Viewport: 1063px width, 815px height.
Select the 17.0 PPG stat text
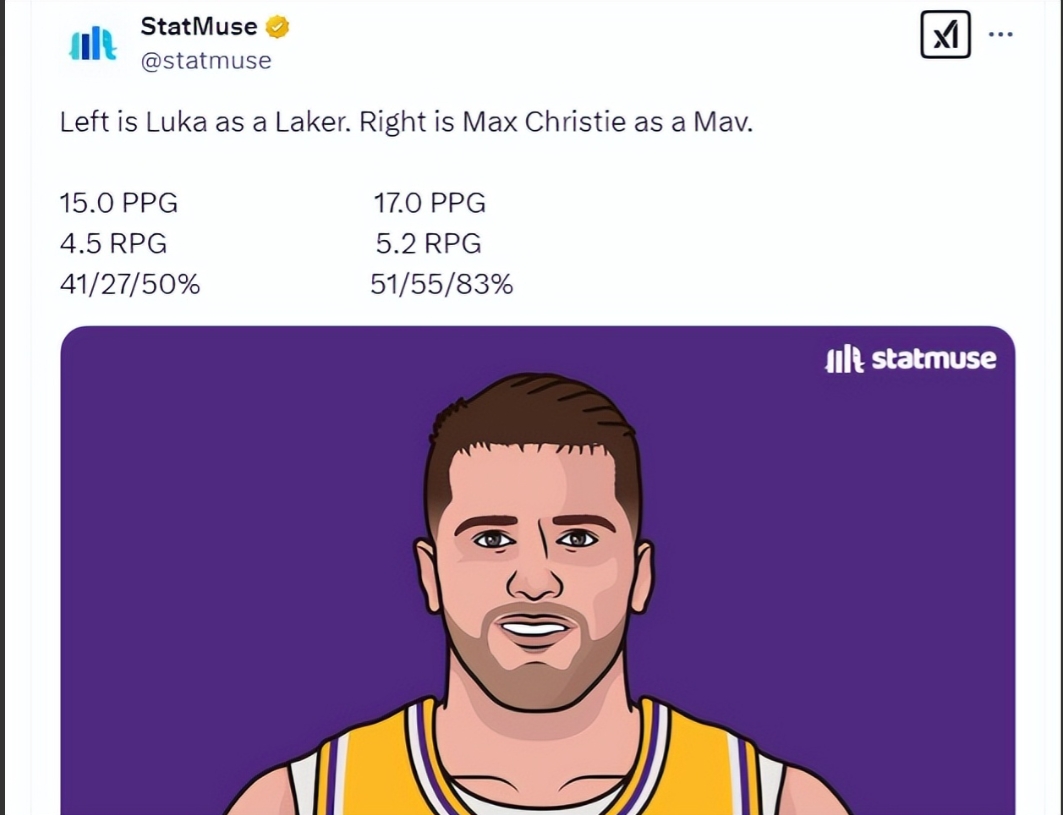pos(430,203)
